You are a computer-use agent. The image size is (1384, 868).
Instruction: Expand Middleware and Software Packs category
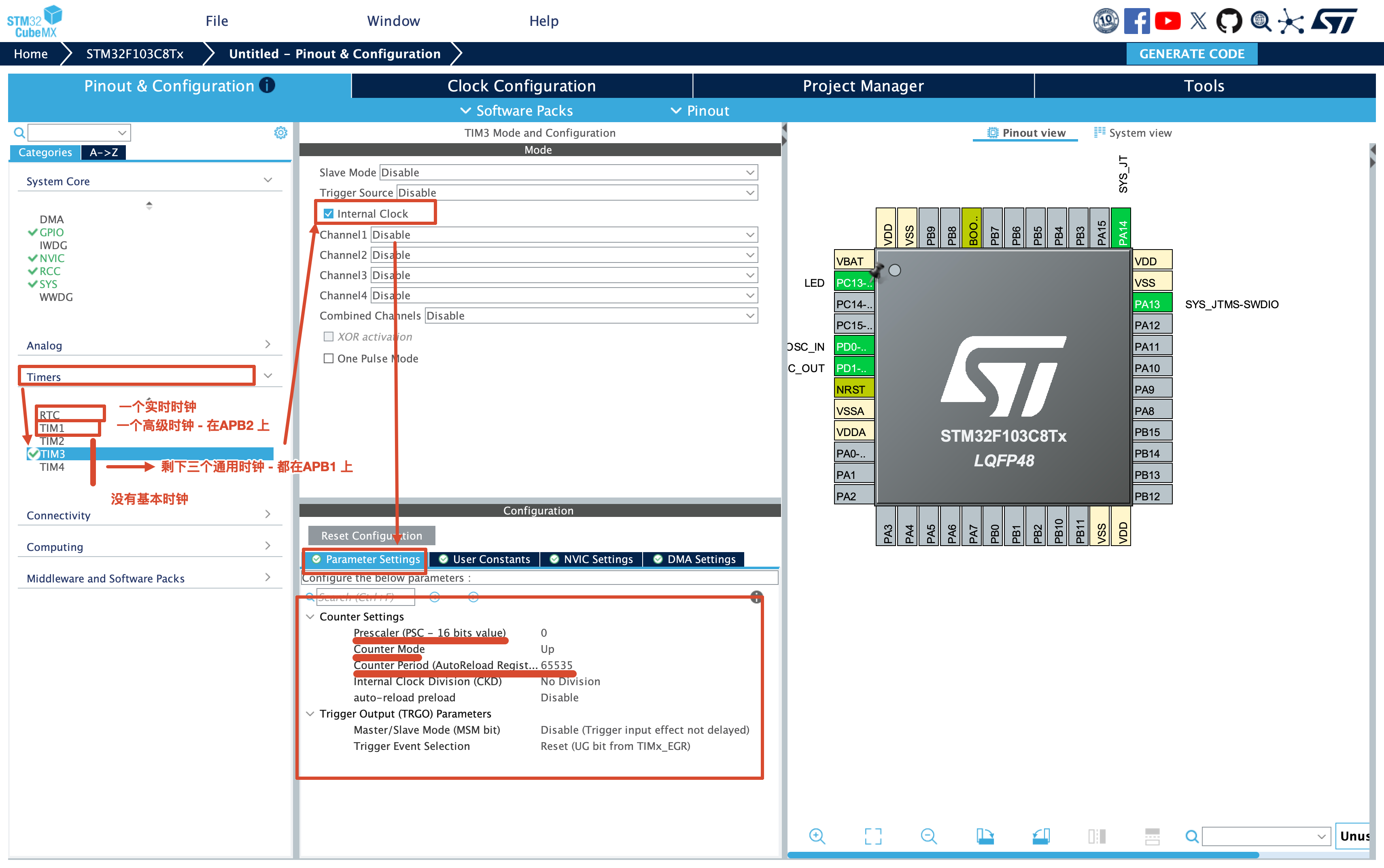149,578
